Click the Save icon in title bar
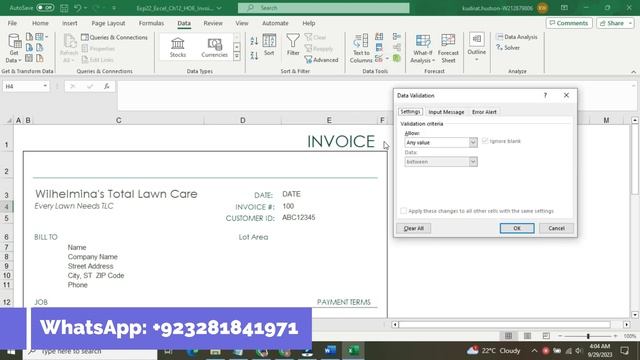640x360 pixels. (x=64, y=8)
